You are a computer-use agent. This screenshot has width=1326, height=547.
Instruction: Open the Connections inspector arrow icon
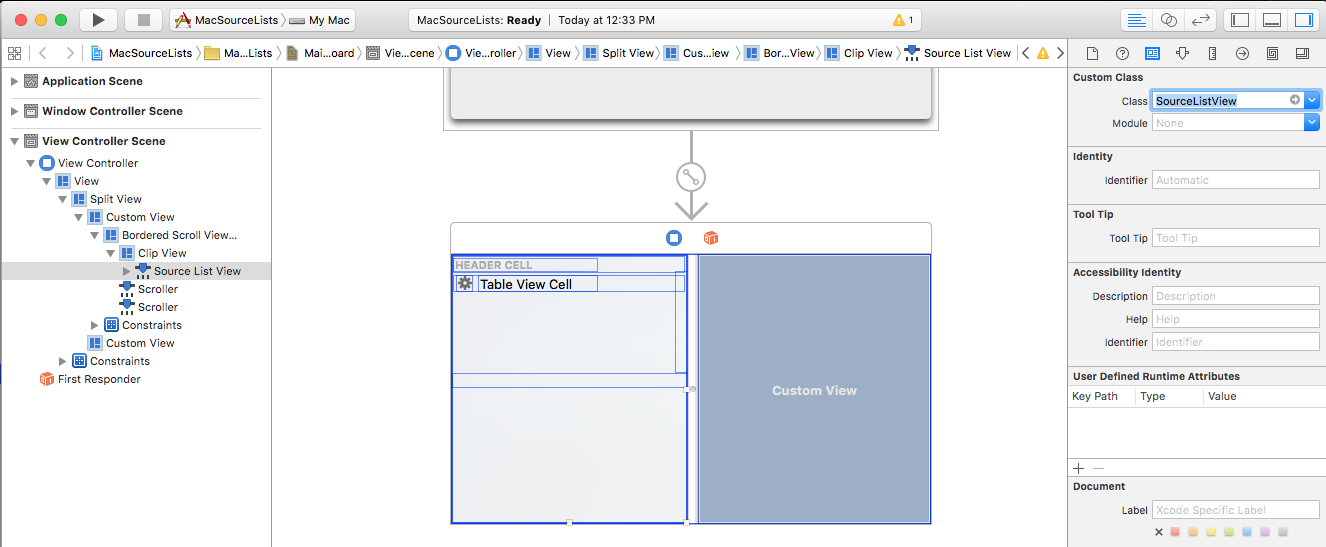pos(1242,53)
